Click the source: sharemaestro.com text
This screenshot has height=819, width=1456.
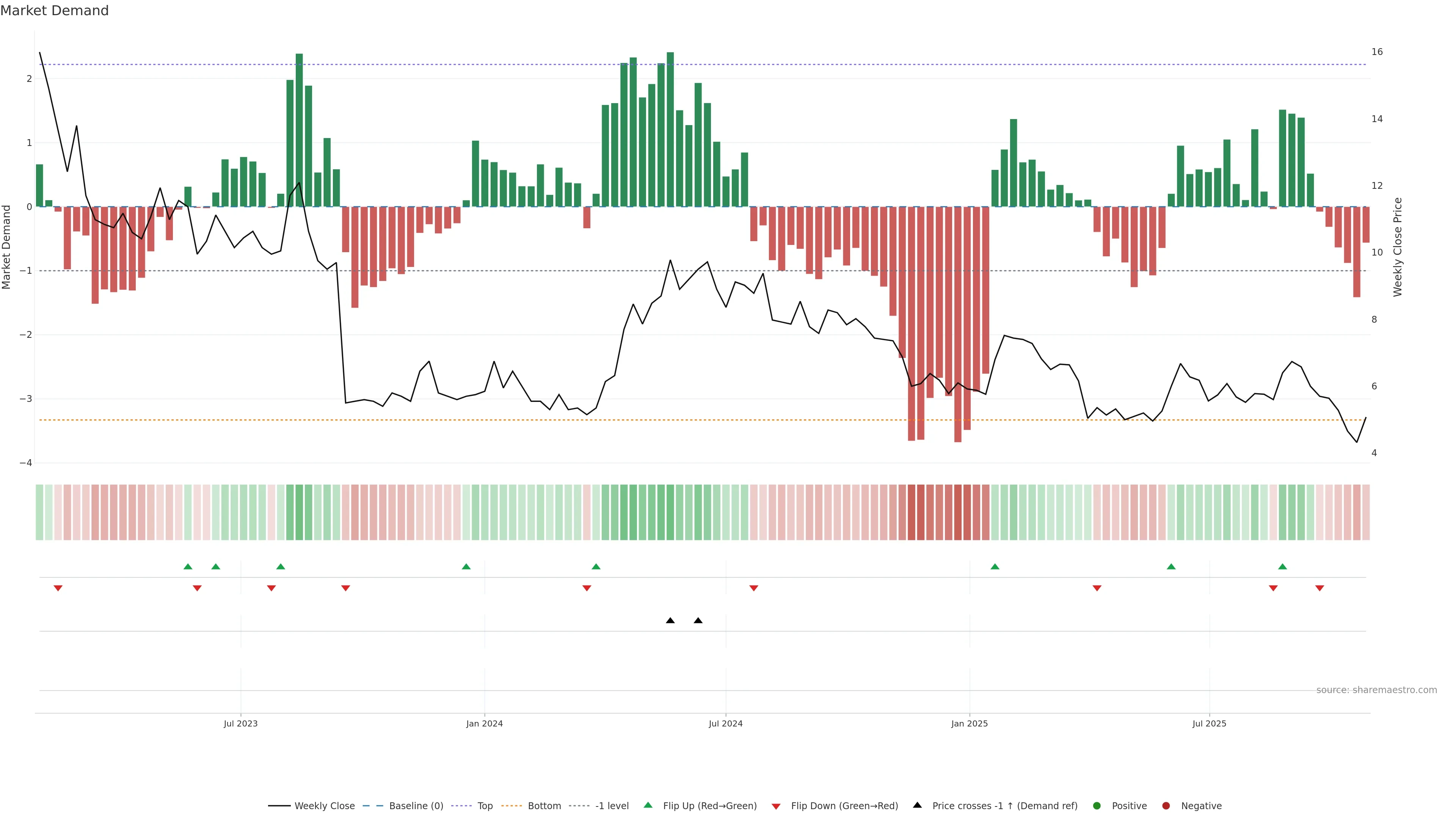click(x=1376, y=690)
